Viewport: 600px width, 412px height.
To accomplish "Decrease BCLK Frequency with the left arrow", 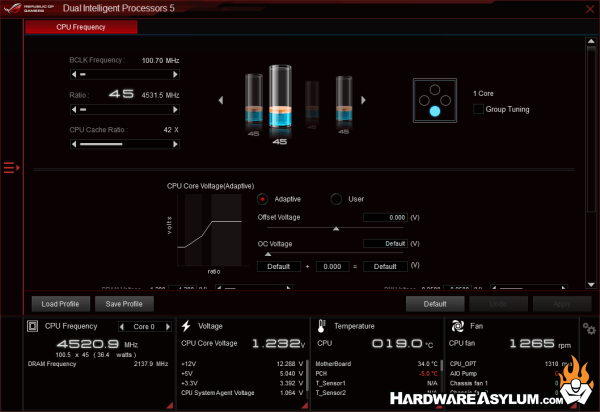I will click(74, 74).
